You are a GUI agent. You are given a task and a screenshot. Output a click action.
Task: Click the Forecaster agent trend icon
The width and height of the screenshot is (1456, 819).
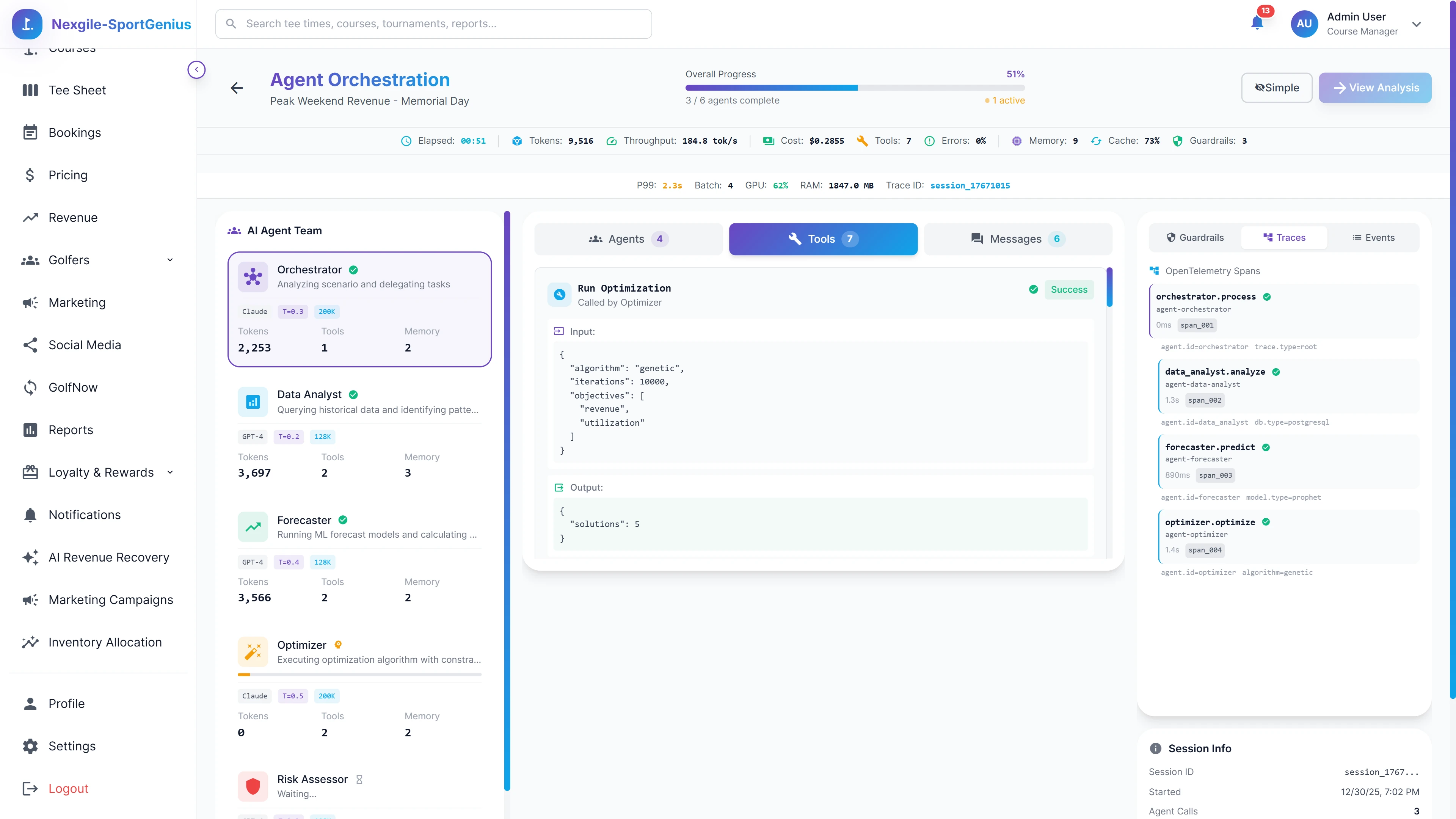(x=253, y=527)
